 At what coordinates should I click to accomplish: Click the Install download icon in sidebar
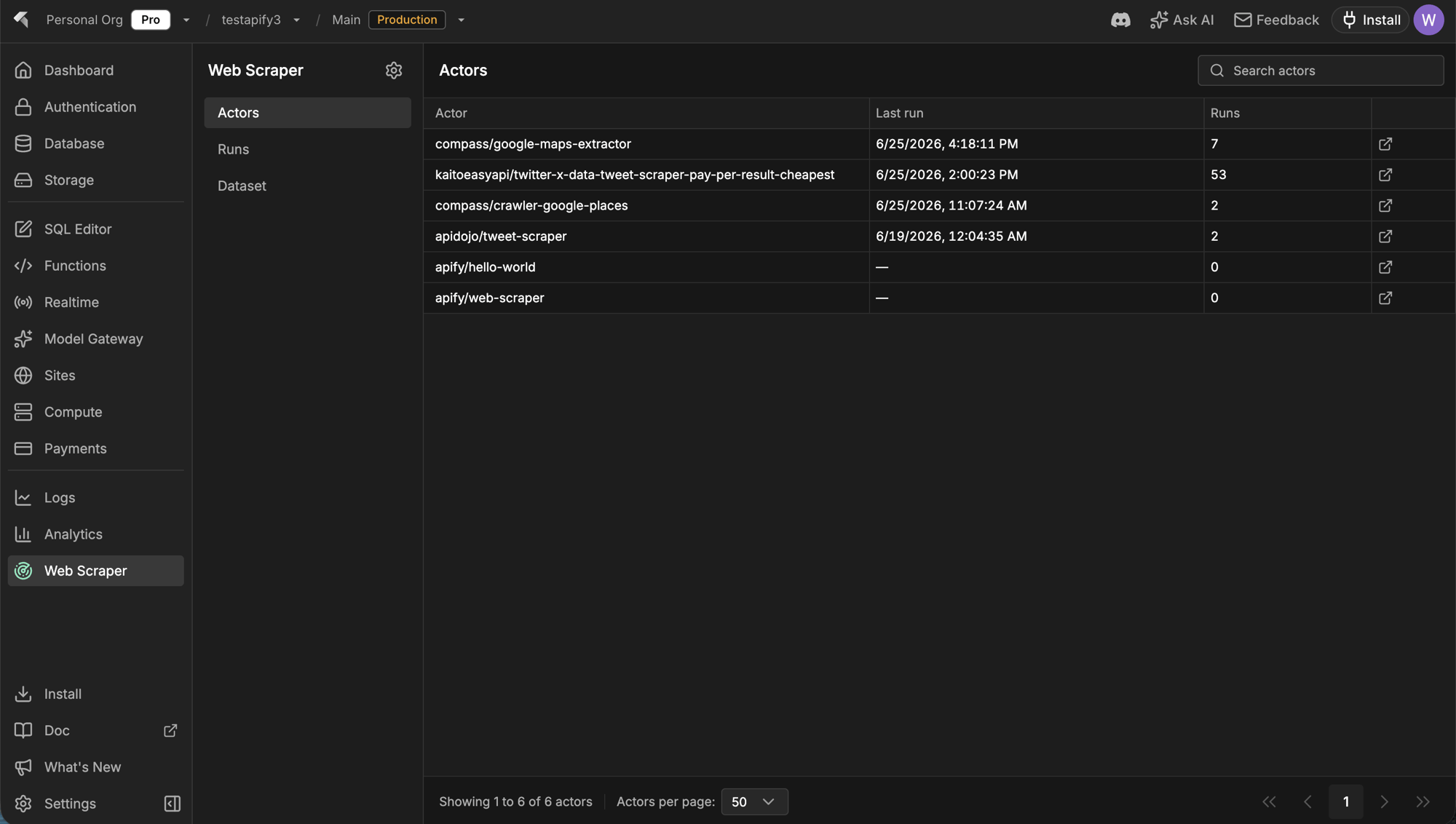click(23, 694)
